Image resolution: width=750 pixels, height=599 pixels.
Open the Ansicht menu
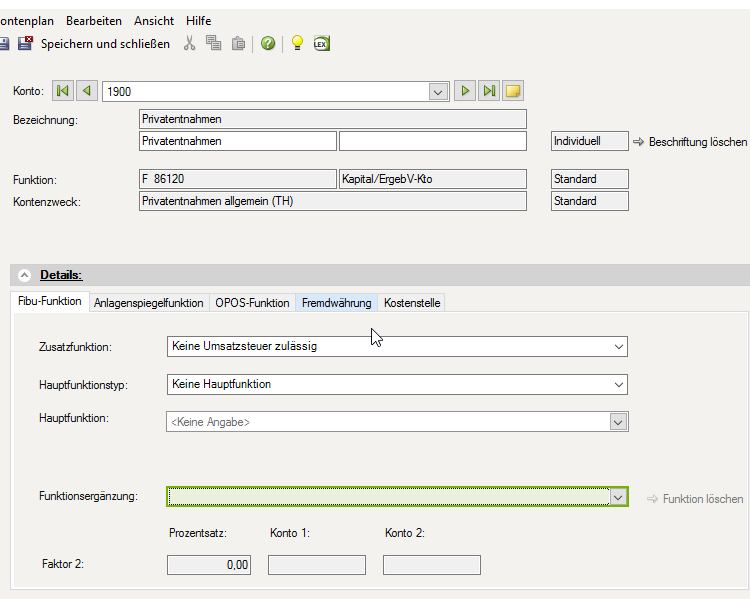154,21
